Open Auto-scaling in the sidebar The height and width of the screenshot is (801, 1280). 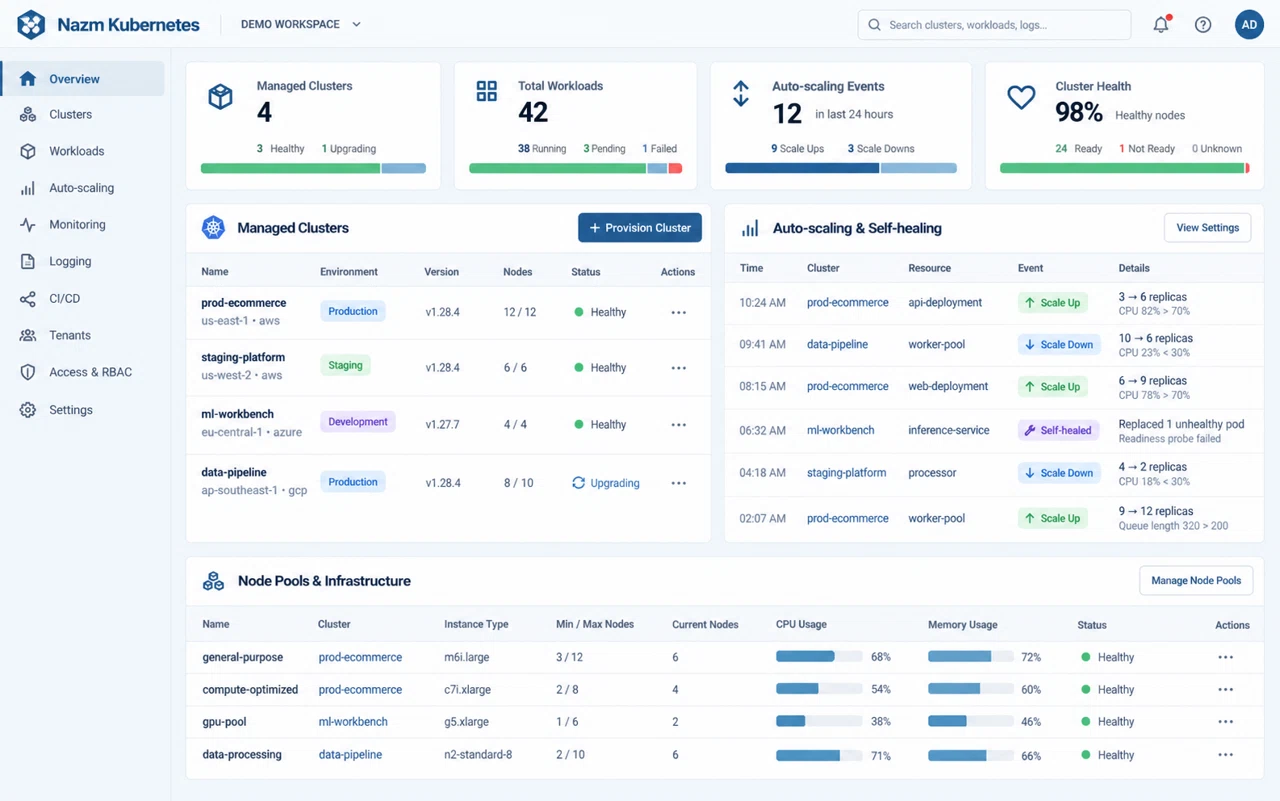pos(83,188)
